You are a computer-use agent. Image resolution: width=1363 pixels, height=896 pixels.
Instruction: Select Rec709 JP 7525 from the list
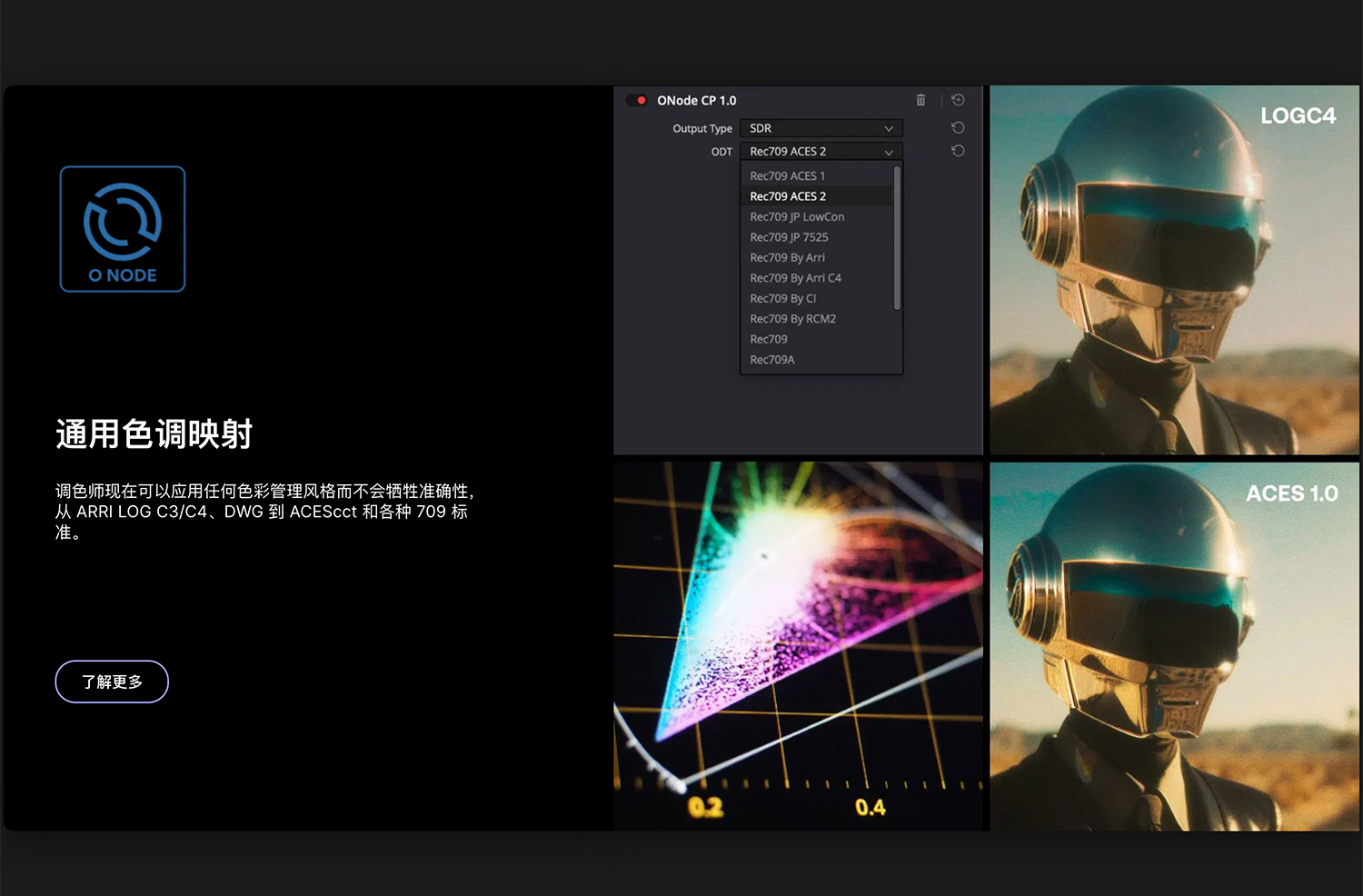(789, 236)
